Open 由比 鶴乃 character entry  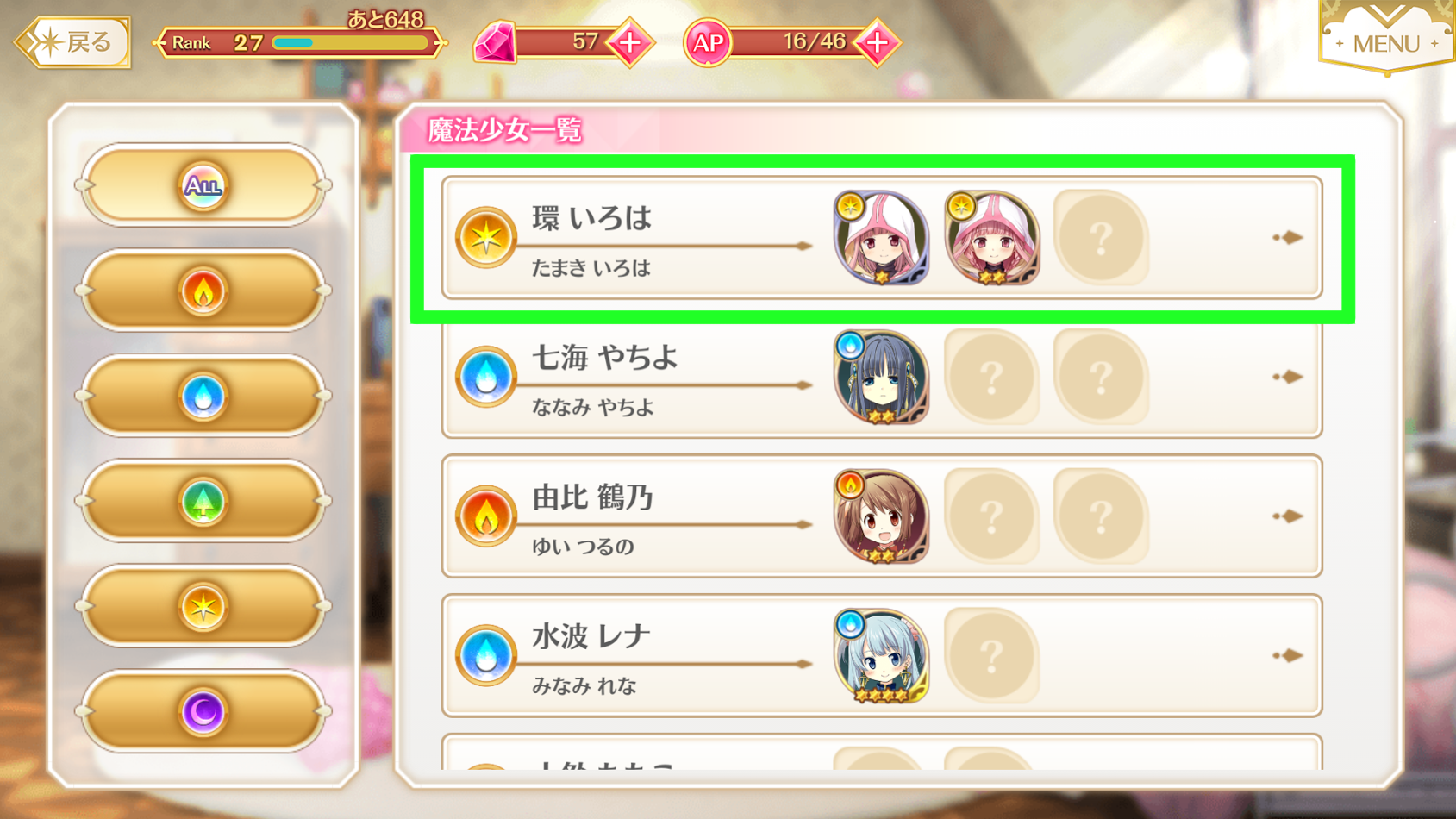click(881, 516)
